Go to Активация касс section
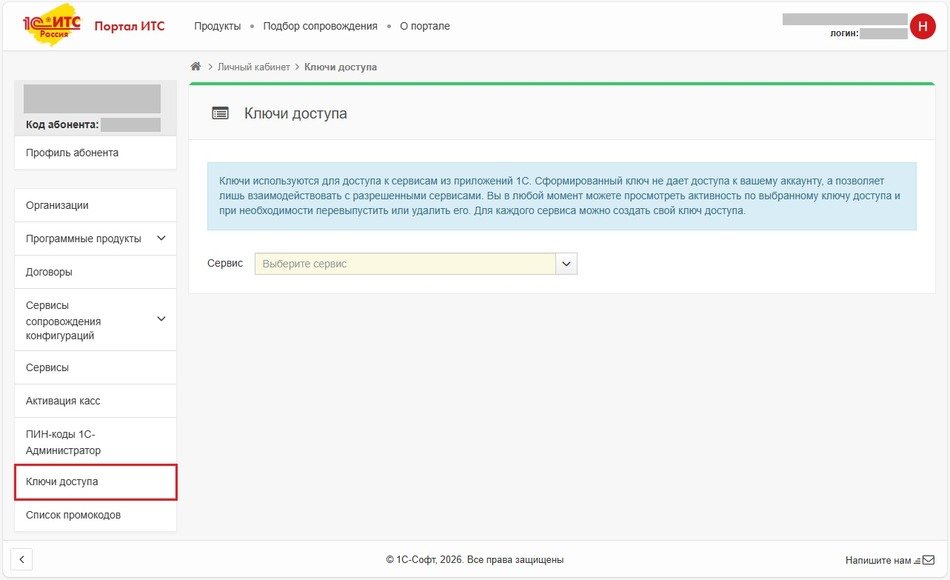This screenshot has width=950, height=580. pyautogui.click(x=63, y=401)
